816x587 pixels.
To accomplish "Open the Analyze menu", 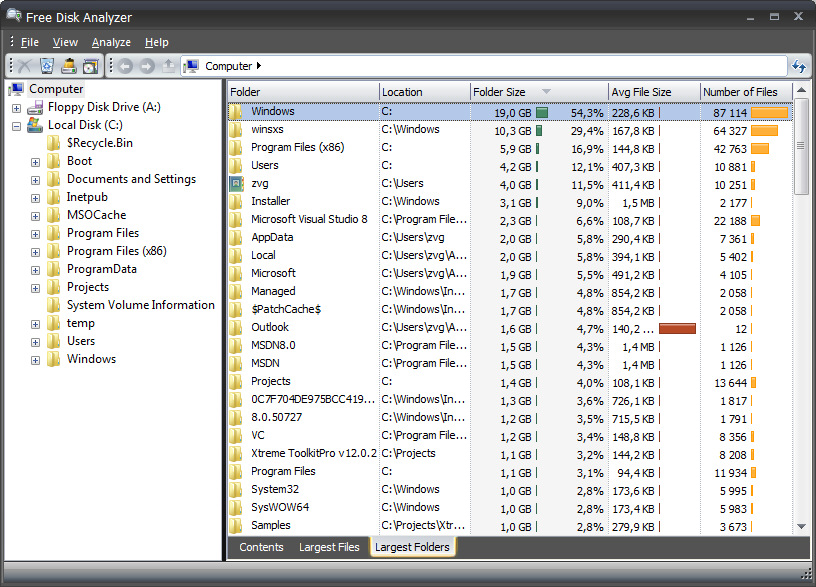I will tap(111, 42).
